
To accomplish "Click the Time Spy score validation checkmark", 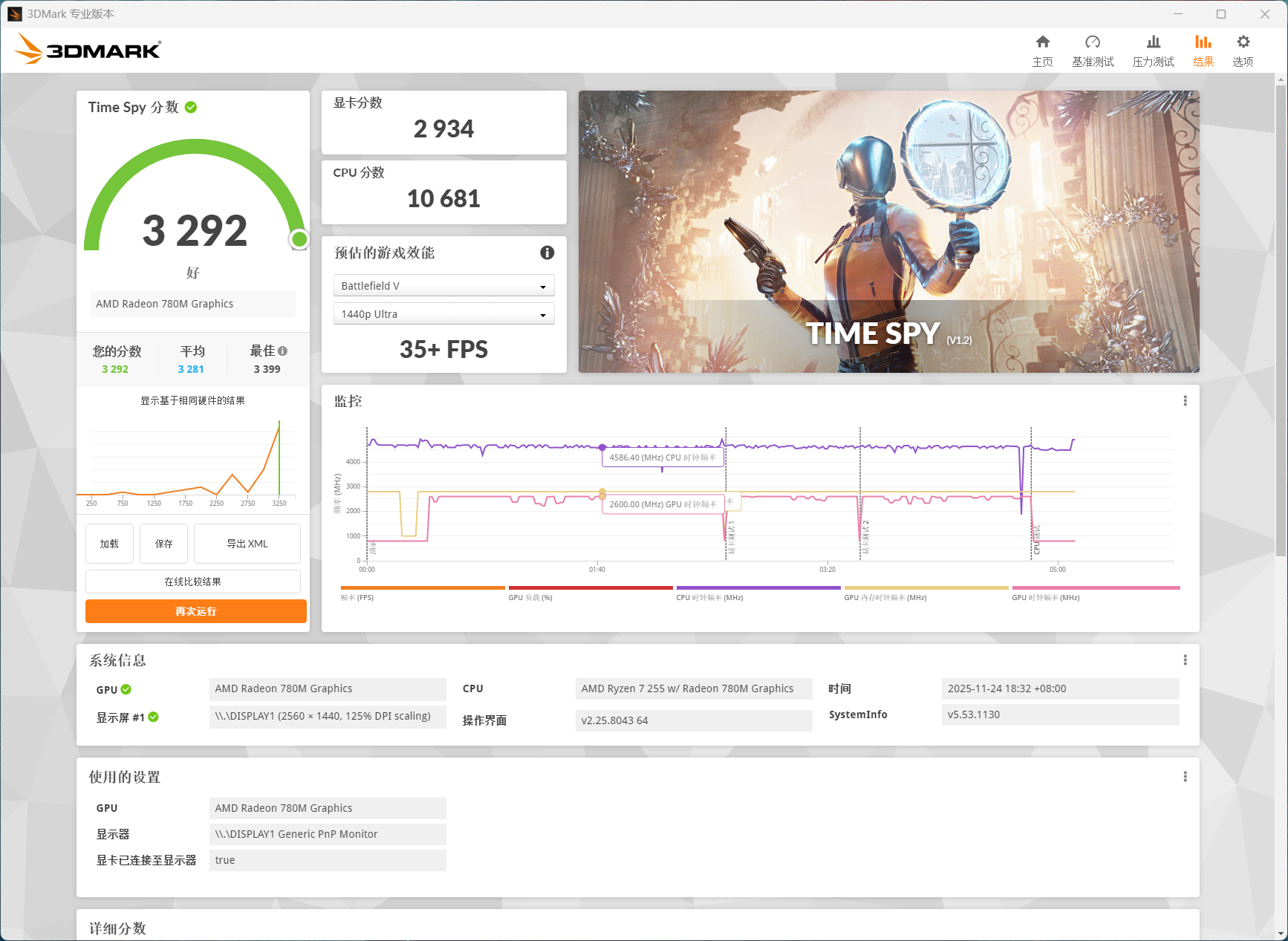I will coord(191,107).
